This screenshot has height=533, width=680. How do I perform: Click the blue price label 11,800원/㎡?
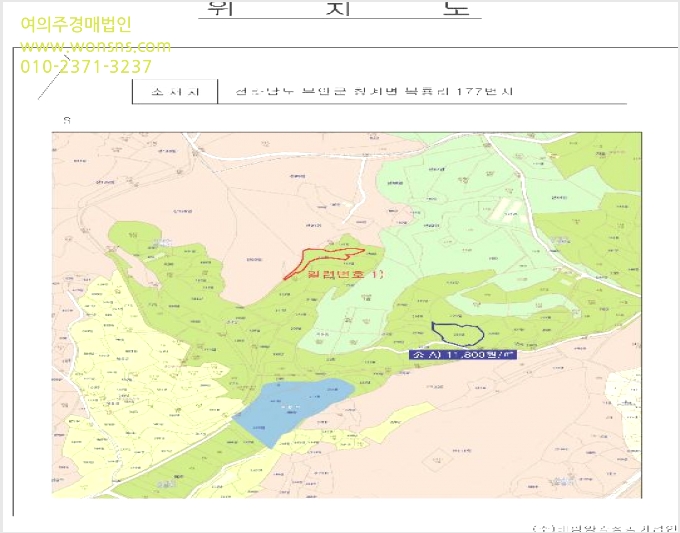pos(462,355)
